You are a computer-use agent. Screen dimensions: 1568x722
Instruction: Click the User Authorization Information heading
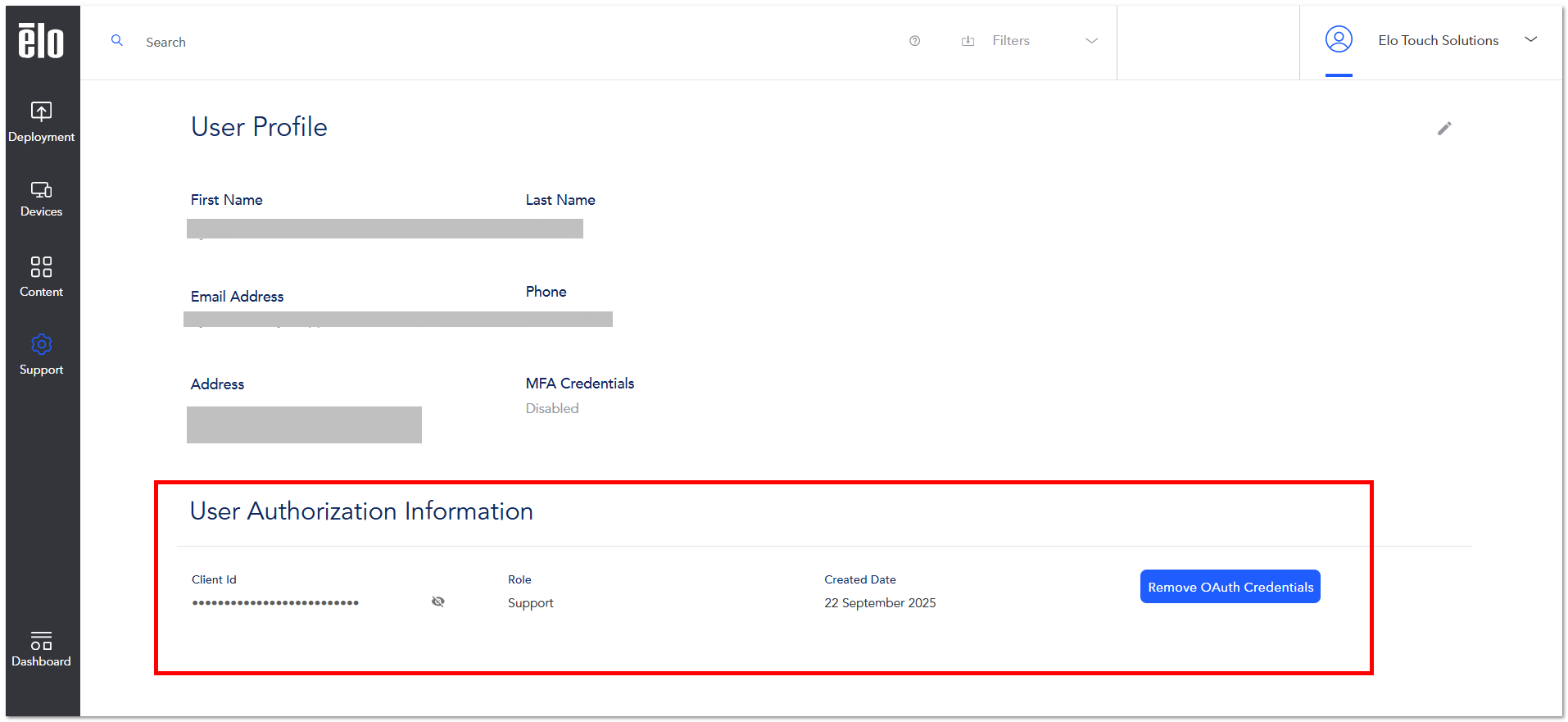361,511
